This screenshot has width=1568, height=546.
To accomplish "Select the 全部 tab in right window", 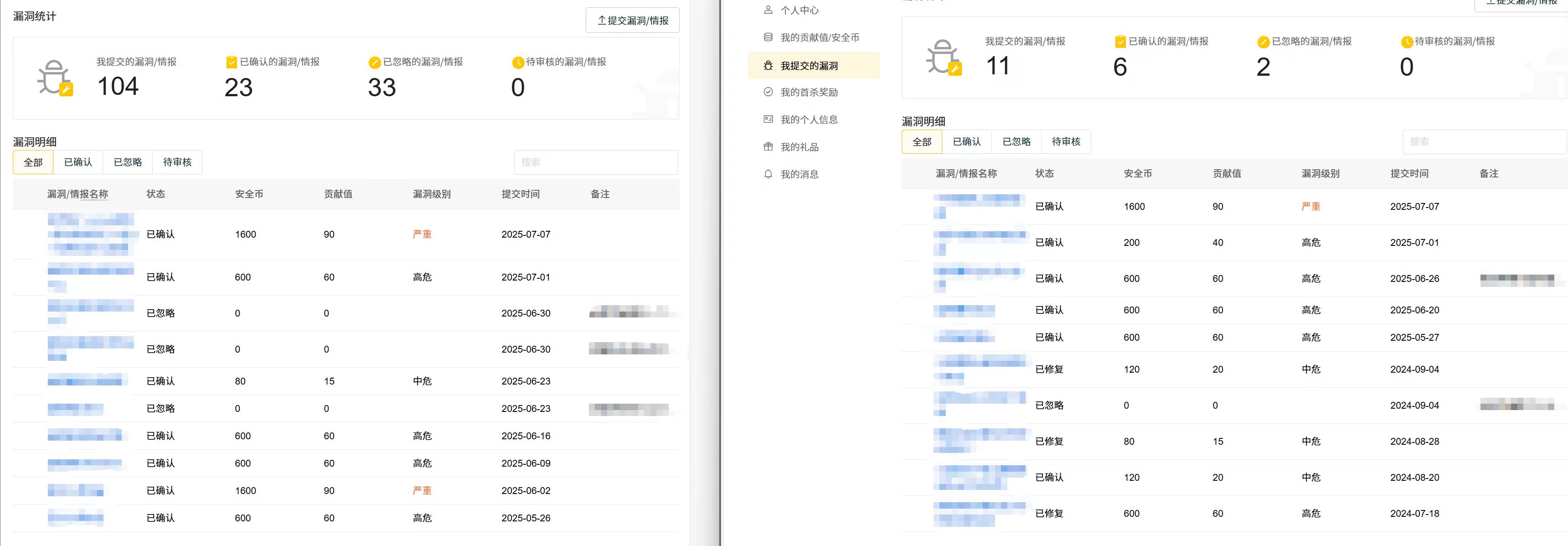I will 922,141.
